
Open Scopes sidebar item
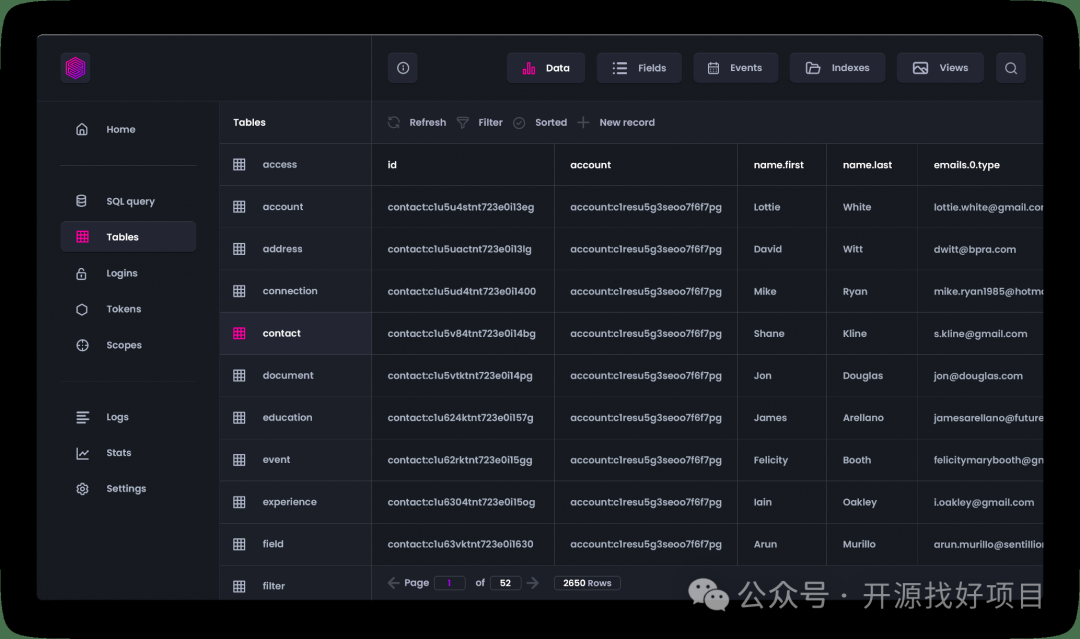tap(124, 345)
